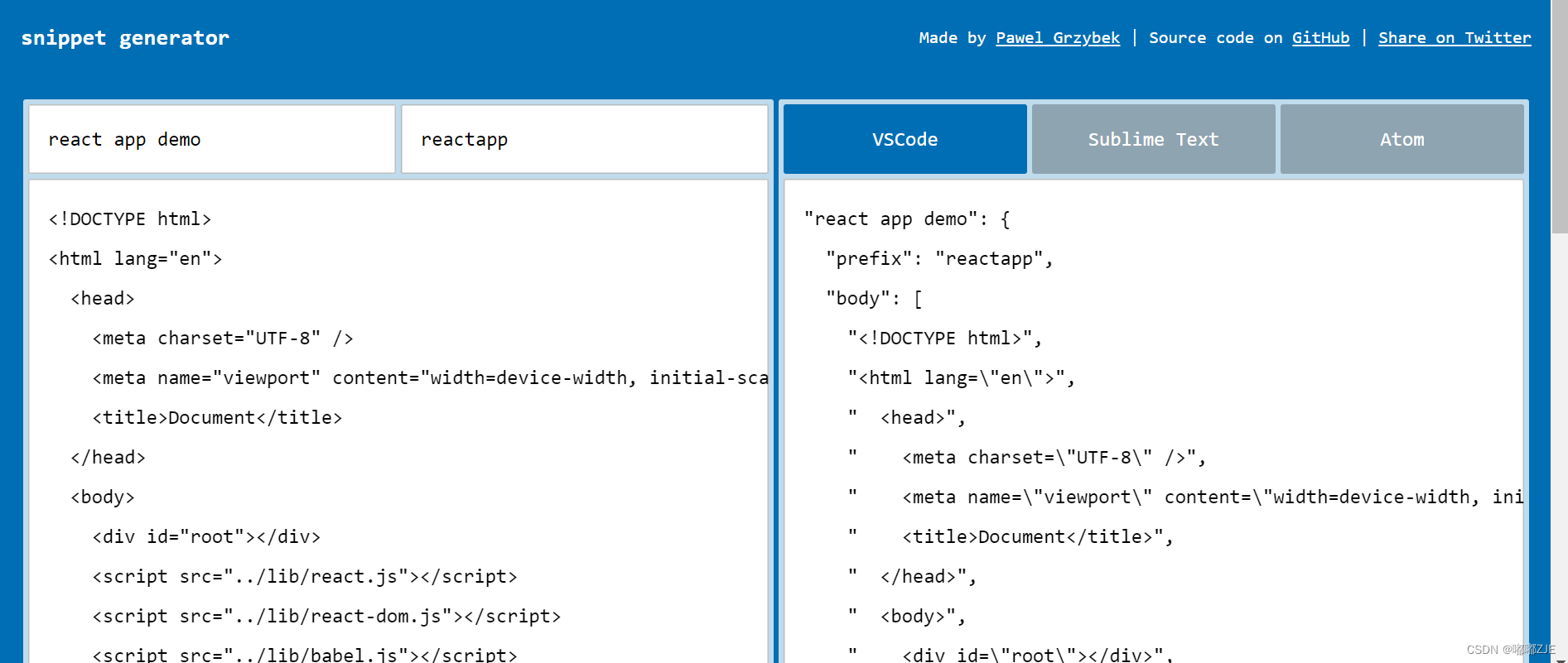
Task: Click the '<title>Document</title>' line in editor
Action: coord(217,418)
